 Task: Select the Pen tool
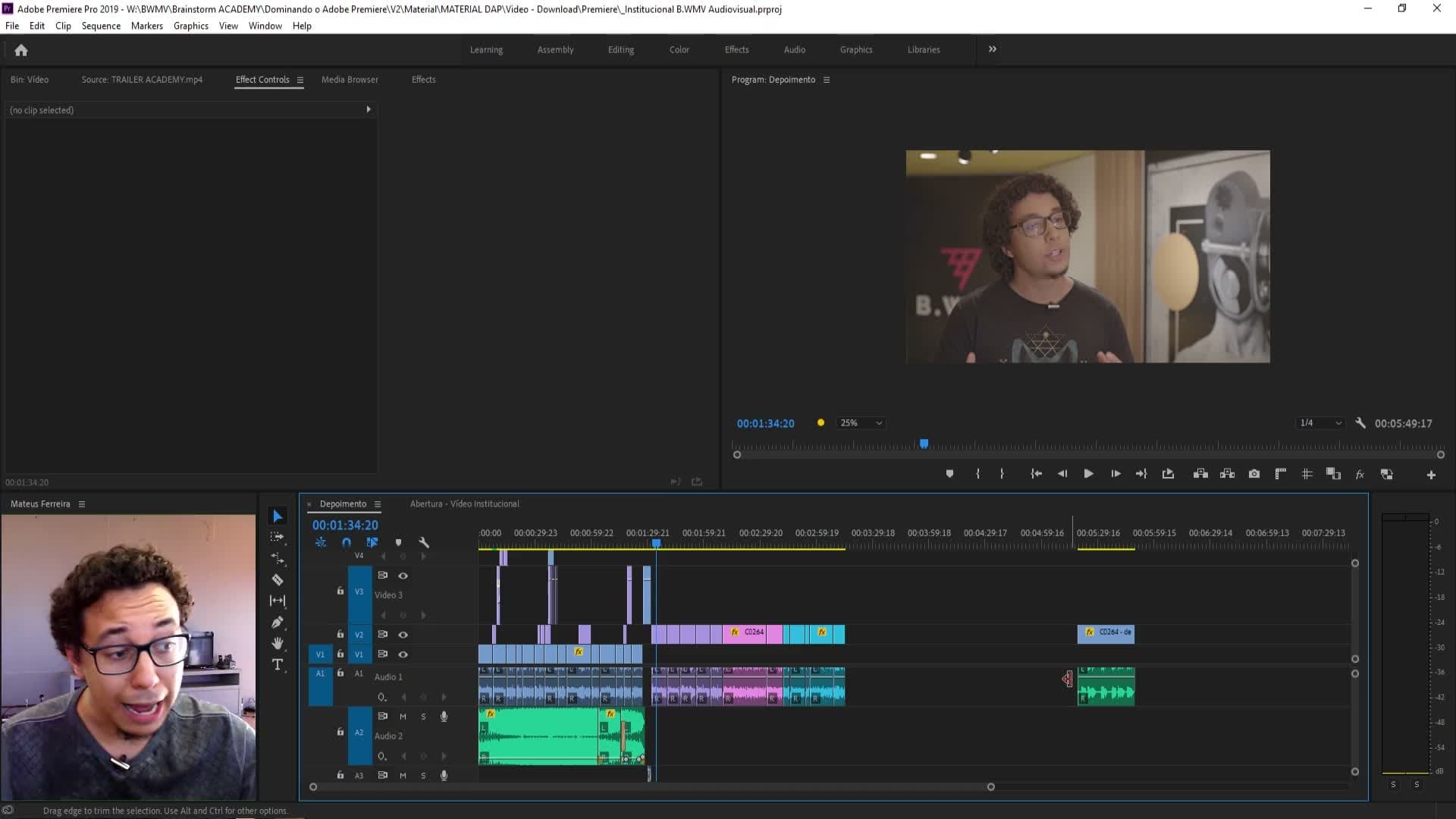tap(278, 622)
